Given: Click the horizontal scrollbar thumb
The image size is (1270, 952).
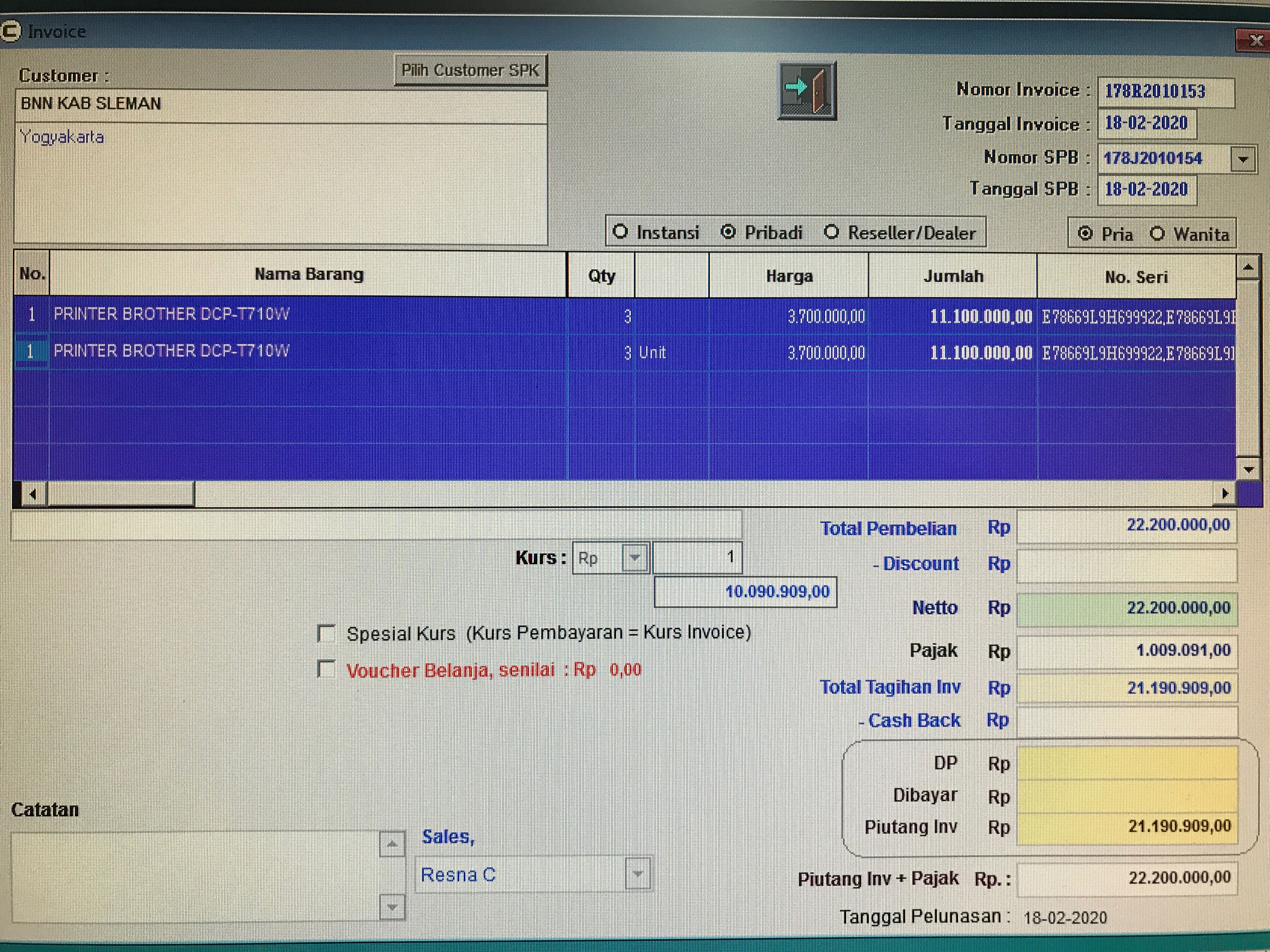Looking at the screenshot, I should click(x=121, y=494).
